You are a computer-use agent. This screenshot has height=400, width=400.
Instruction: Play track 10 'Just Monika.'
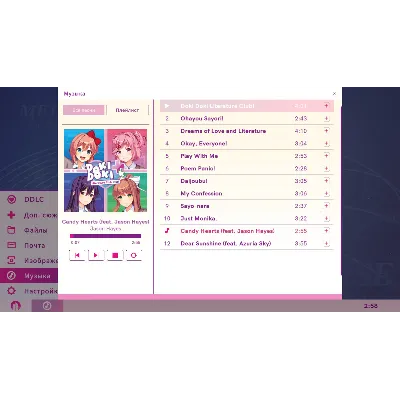[247, 219]
